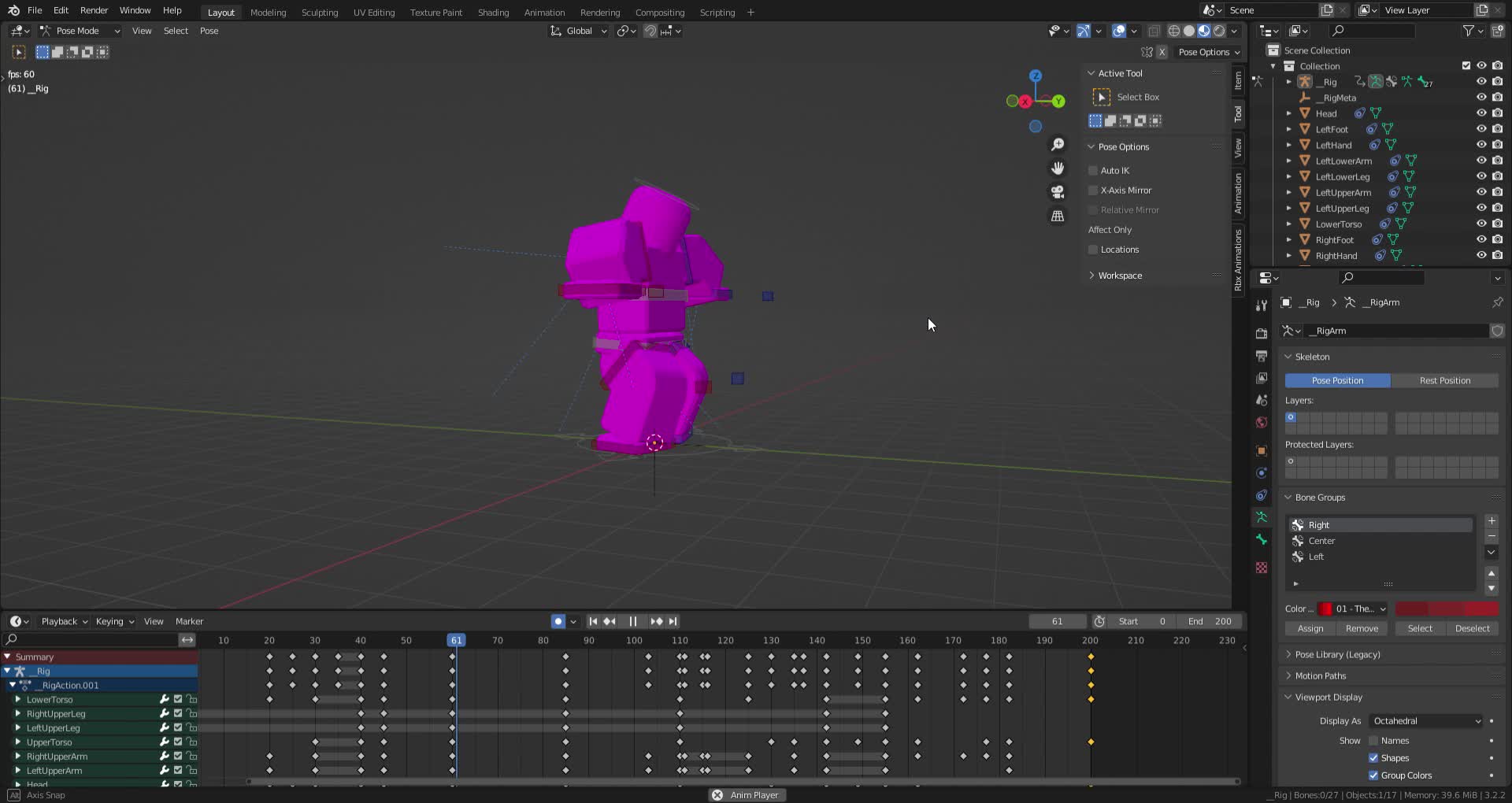The height and width of the screenshot is (803, 1512).
Task: Add a new bone group with plus icon
Action: pos(1492,521)
